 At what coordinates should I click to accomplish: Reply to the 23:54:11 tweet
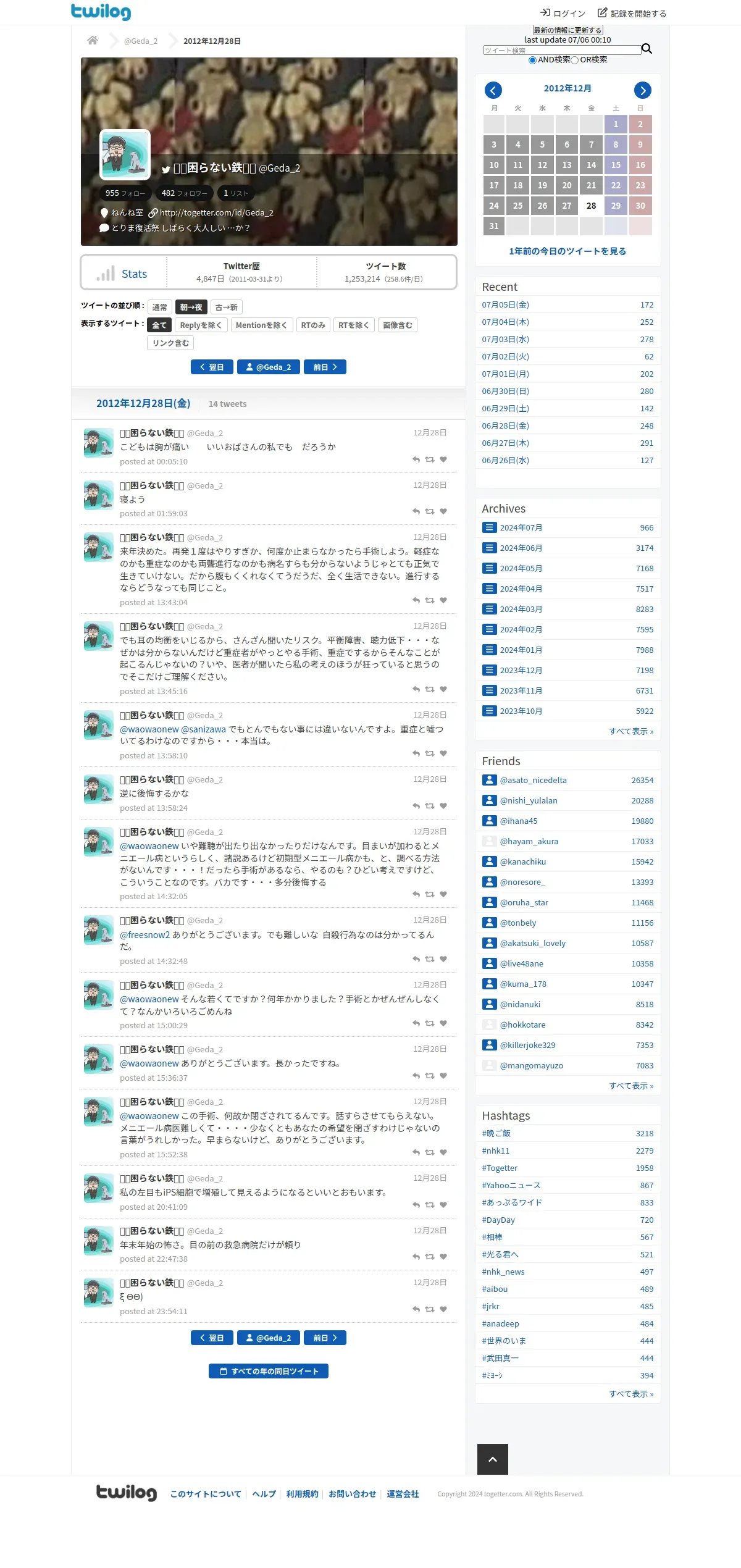416,1309
